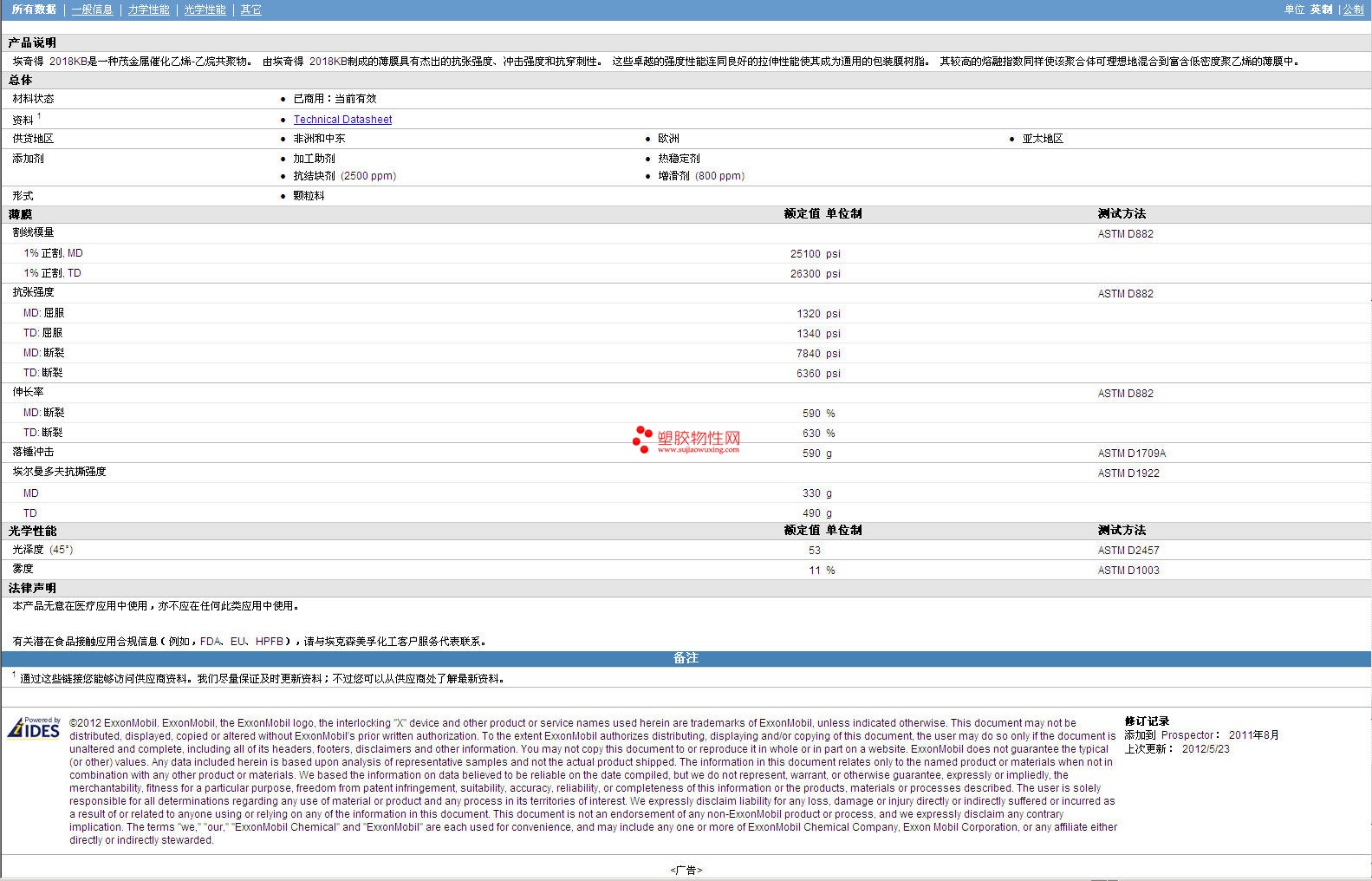Click the 加工助剂 additive entry
1372x881 pixels.
point(314,159)
